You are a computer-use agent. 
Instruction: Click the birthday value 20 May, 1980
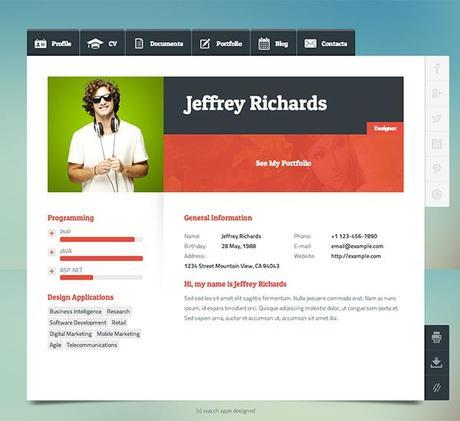[239, 246]
